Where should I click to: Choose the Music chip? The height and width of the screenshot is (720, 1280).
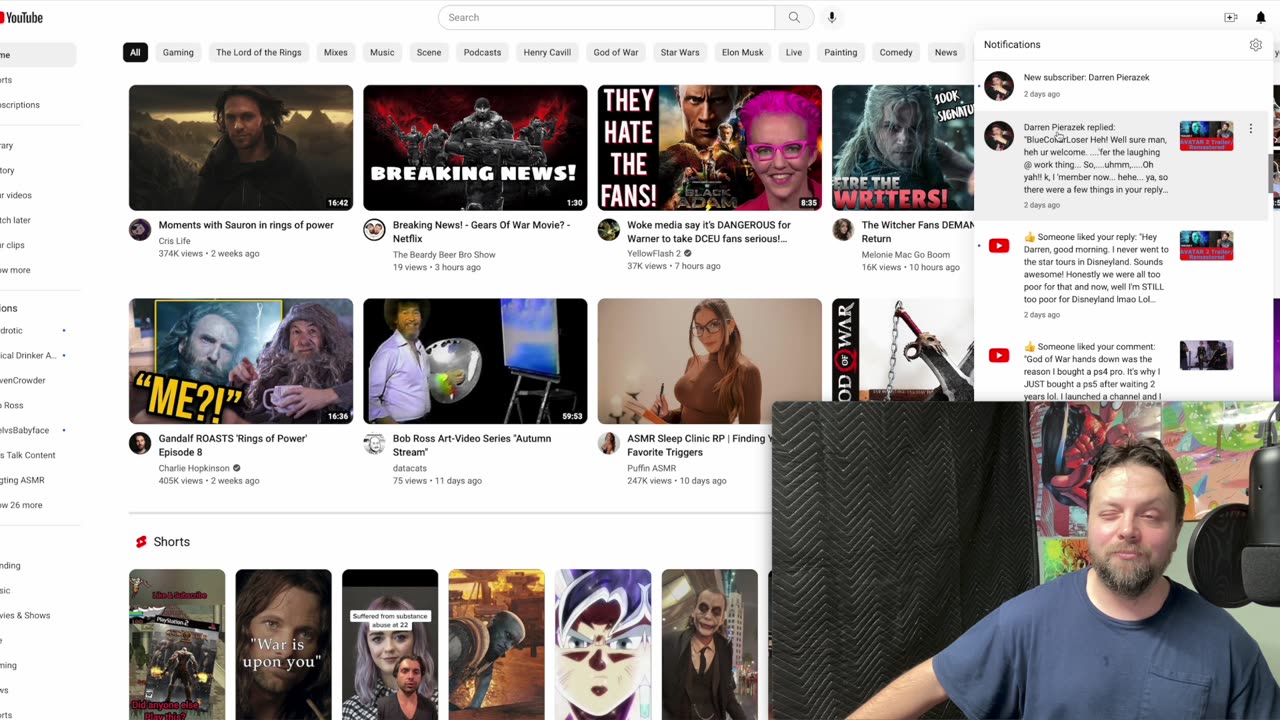[382, 52]
